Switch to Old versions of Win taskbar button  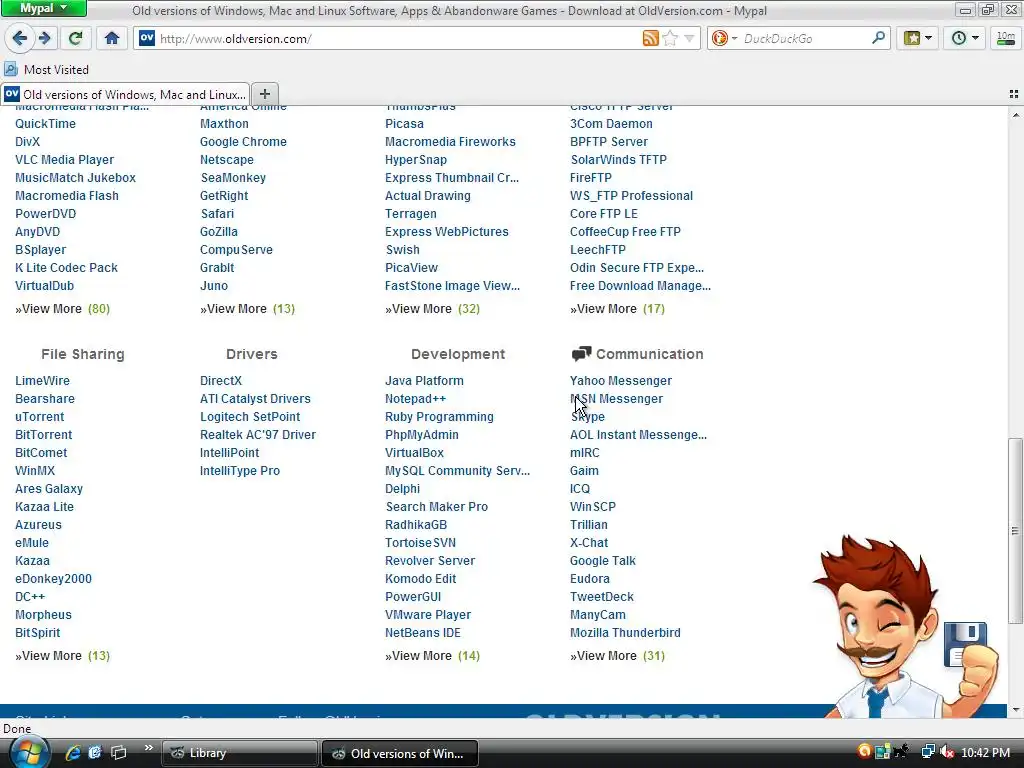pyautogui.click(x=400, y=753)
